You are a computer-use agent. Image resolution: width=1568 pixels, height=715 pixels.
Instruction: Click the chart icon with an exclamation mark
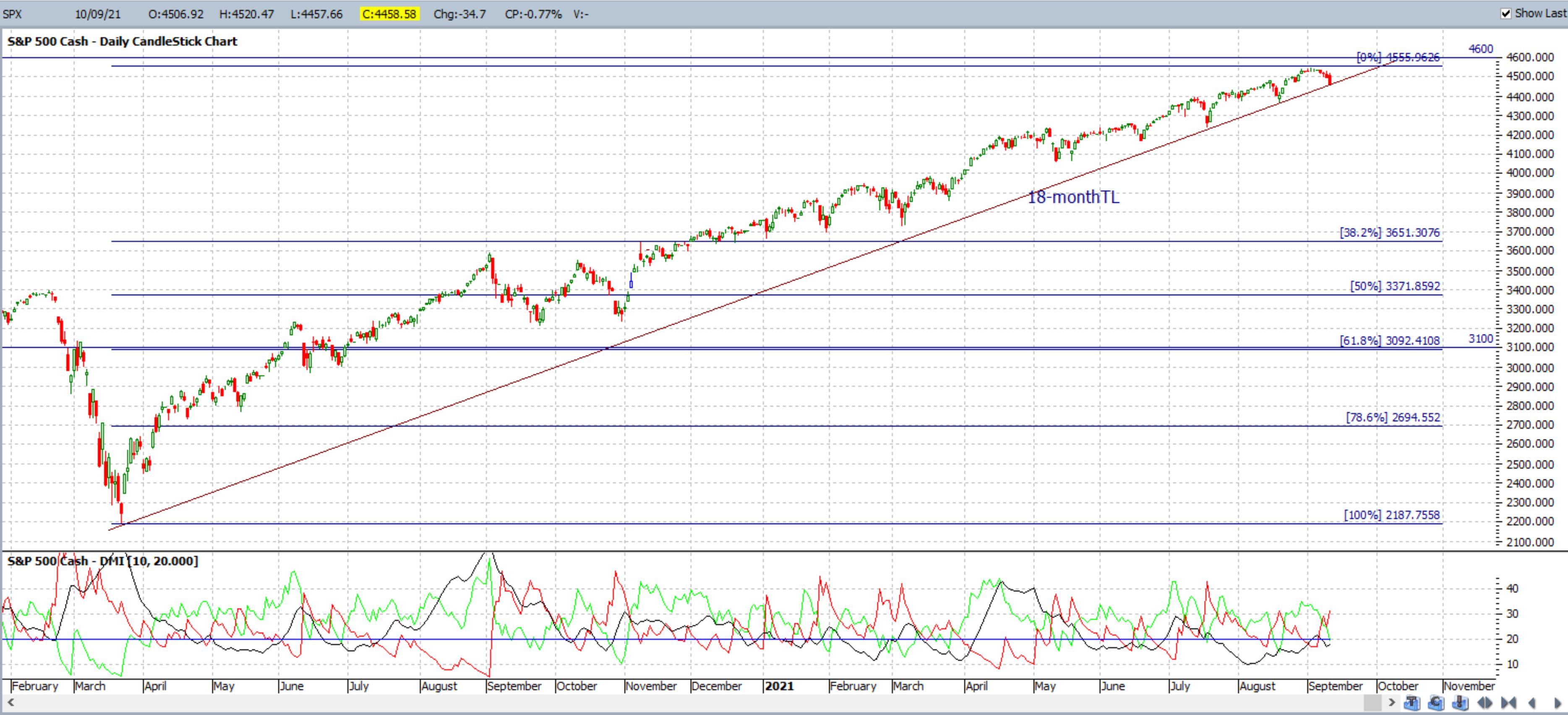tap(1460, 703)
